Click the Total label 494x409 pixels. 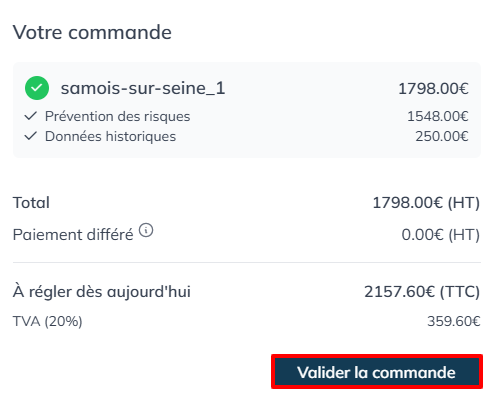click(x=31, y=203)
